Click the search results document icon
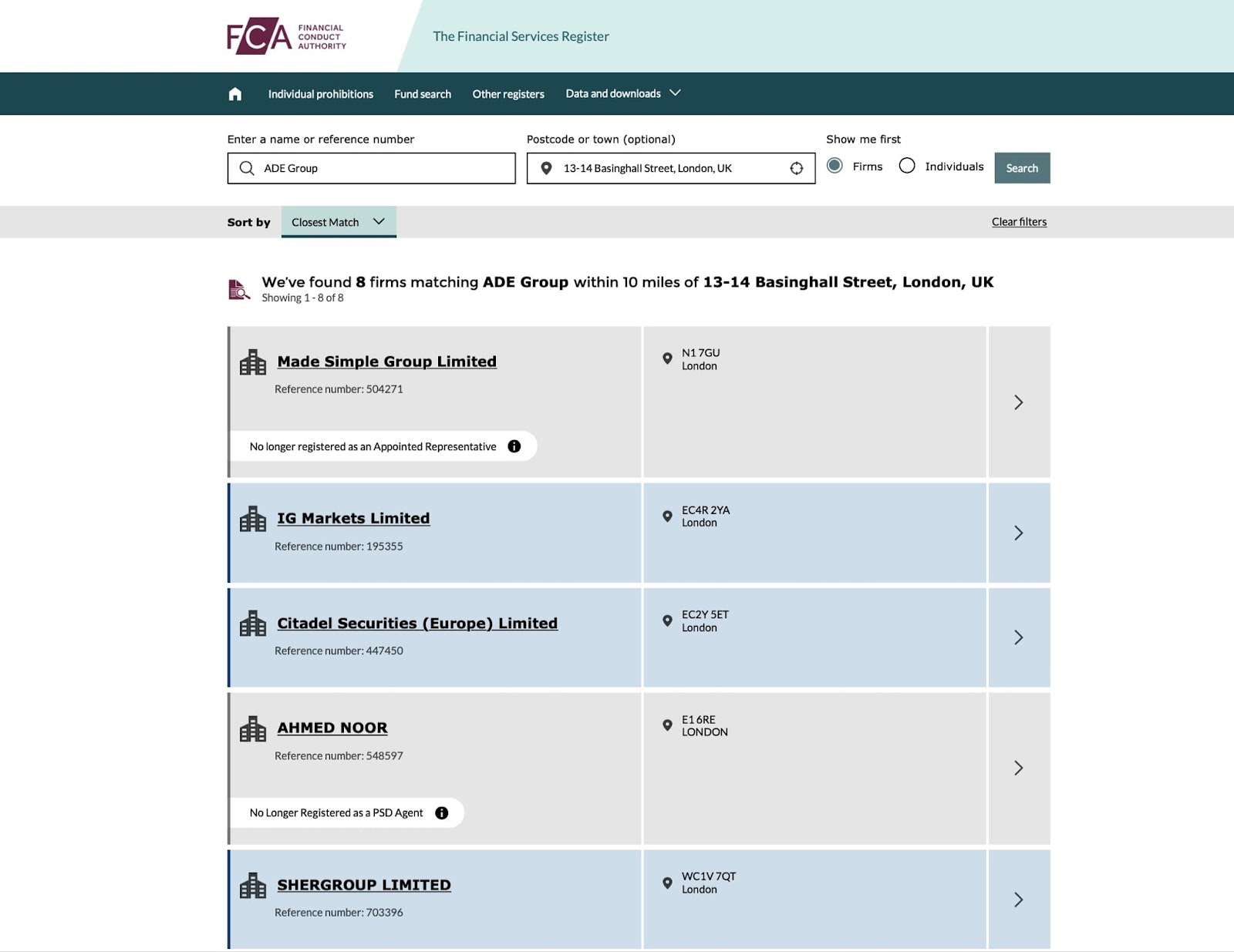Image resolution: width=1234 pixels, height=952 pixels. tap(239, 289)
